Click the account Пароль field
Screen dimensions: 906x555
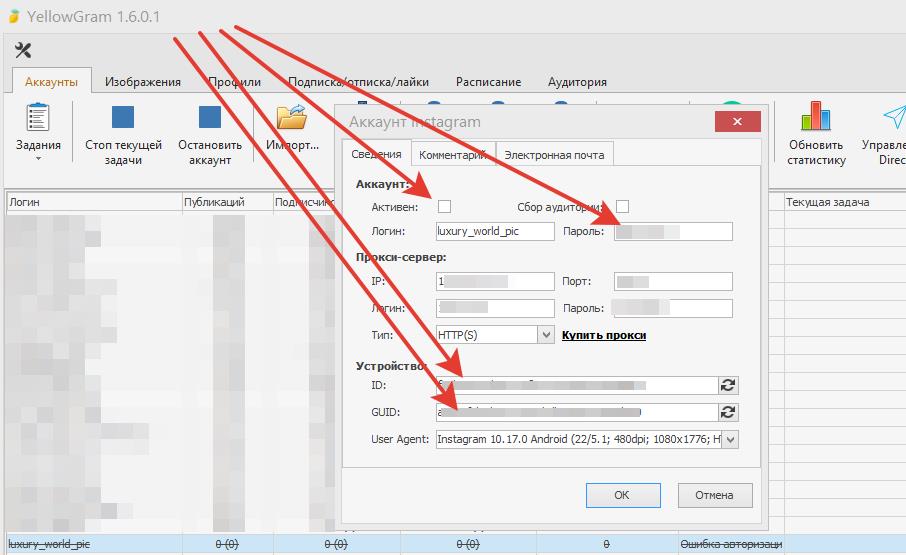click(x=673, y=232)
